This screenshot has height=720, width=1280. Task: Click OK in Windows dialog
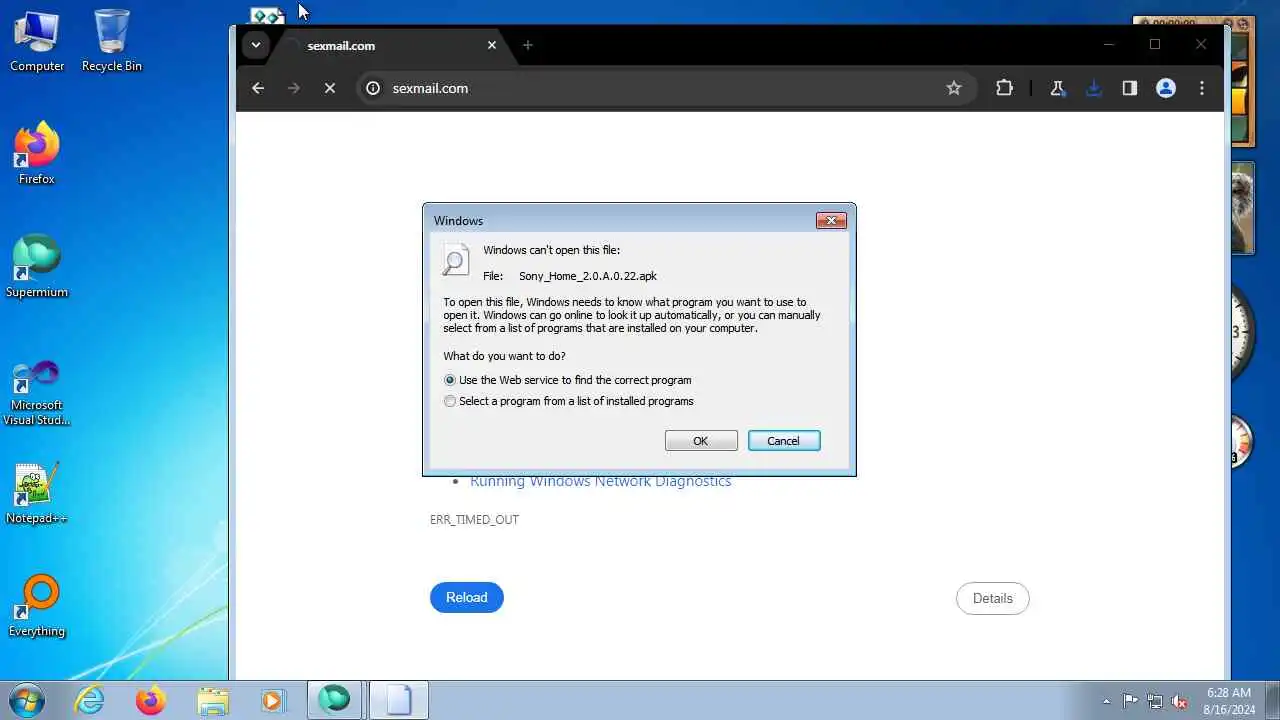tap(701, 441)
